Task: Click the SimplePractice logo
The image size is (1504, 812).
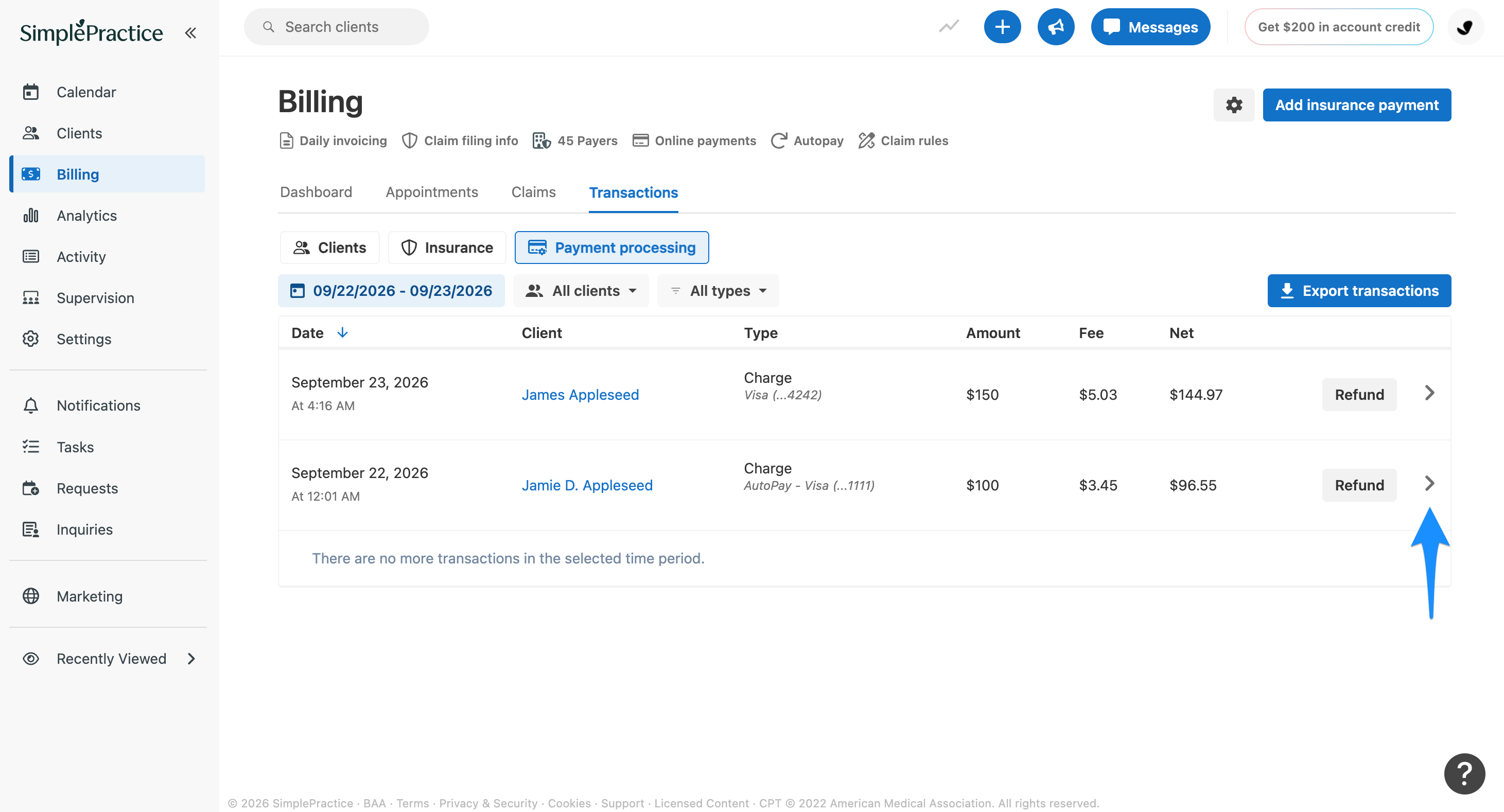Action: (x=92, y=32)
